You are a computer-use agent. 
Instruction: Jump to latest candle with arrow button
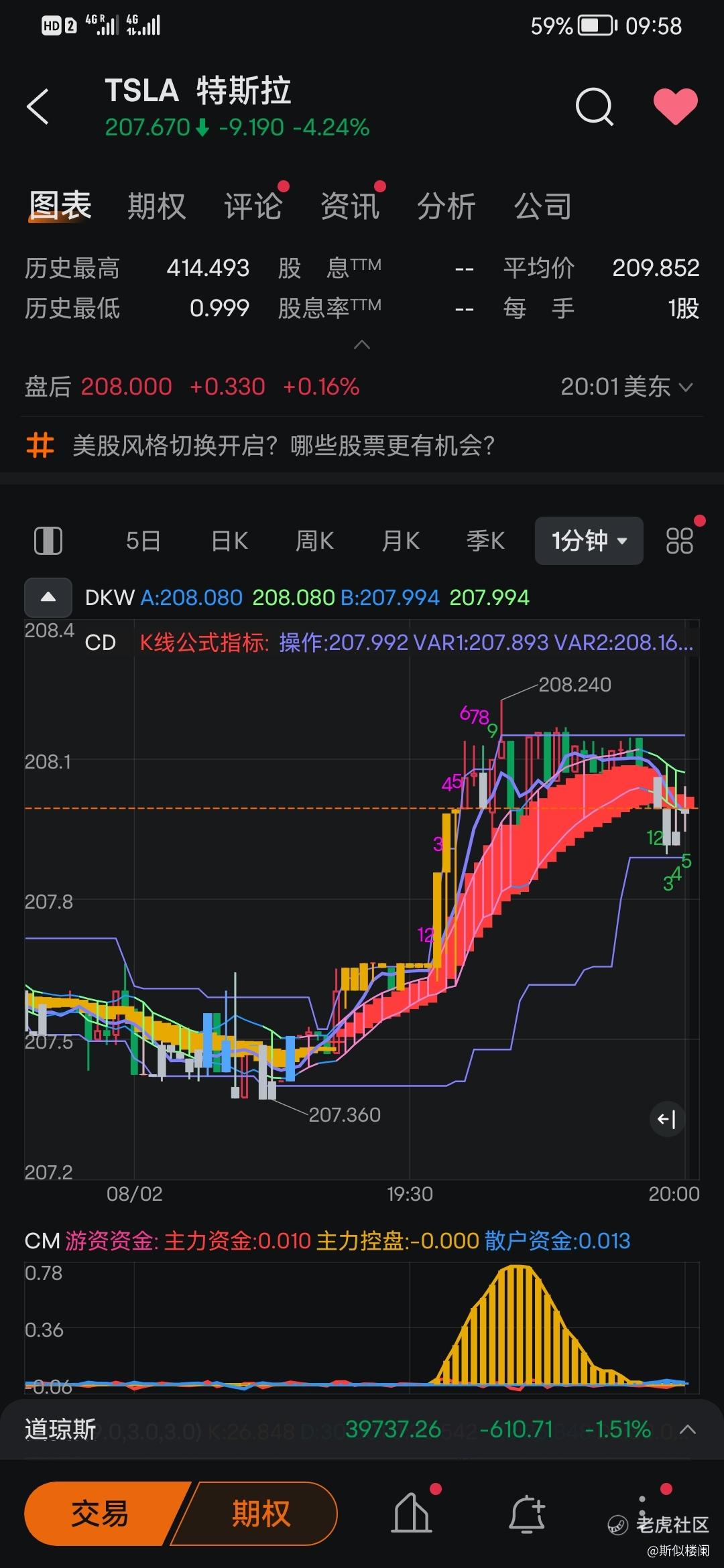pos(667,1119)
